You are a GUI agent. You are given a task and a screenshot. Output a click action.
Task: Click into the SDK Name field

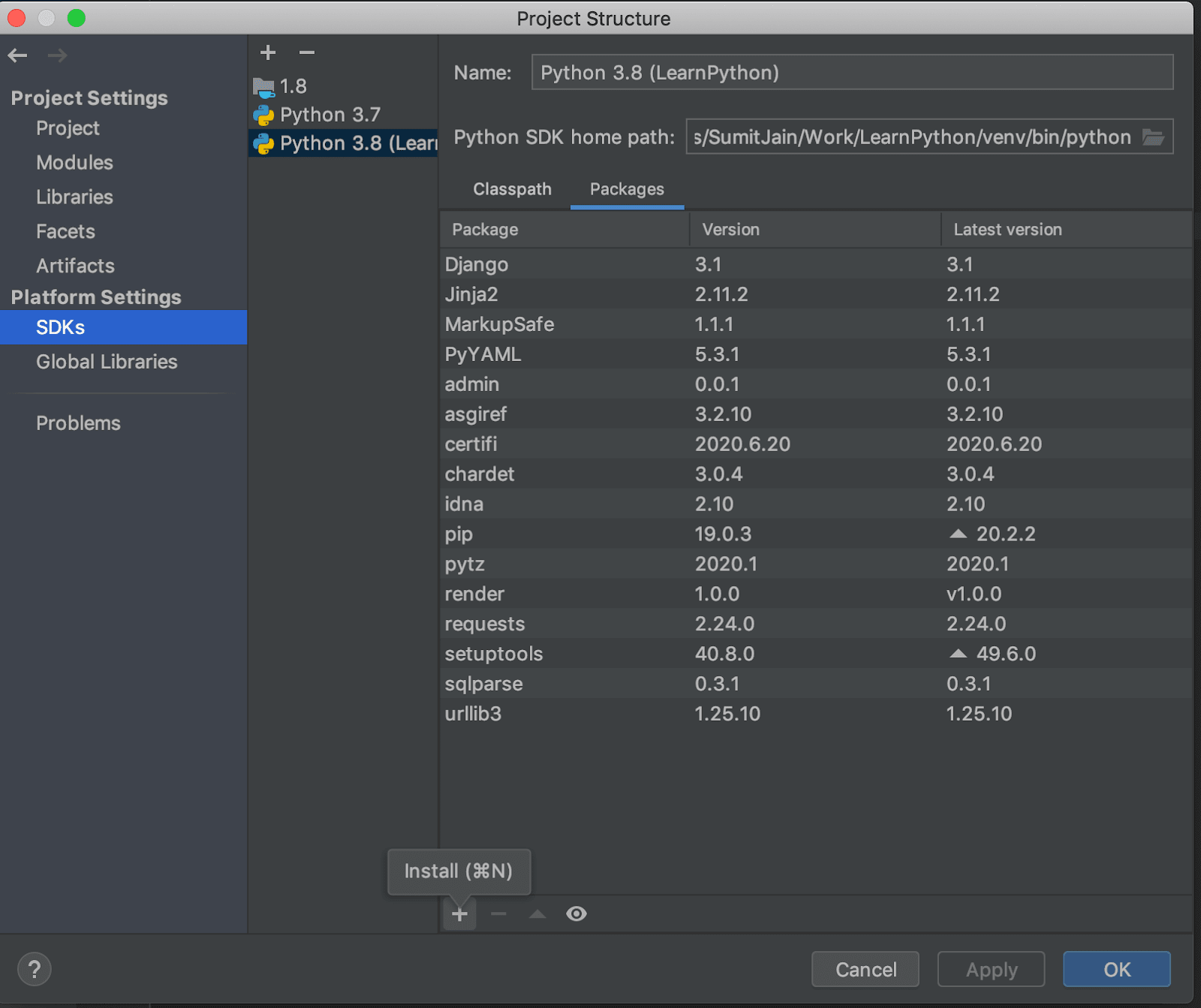point(851,73)
